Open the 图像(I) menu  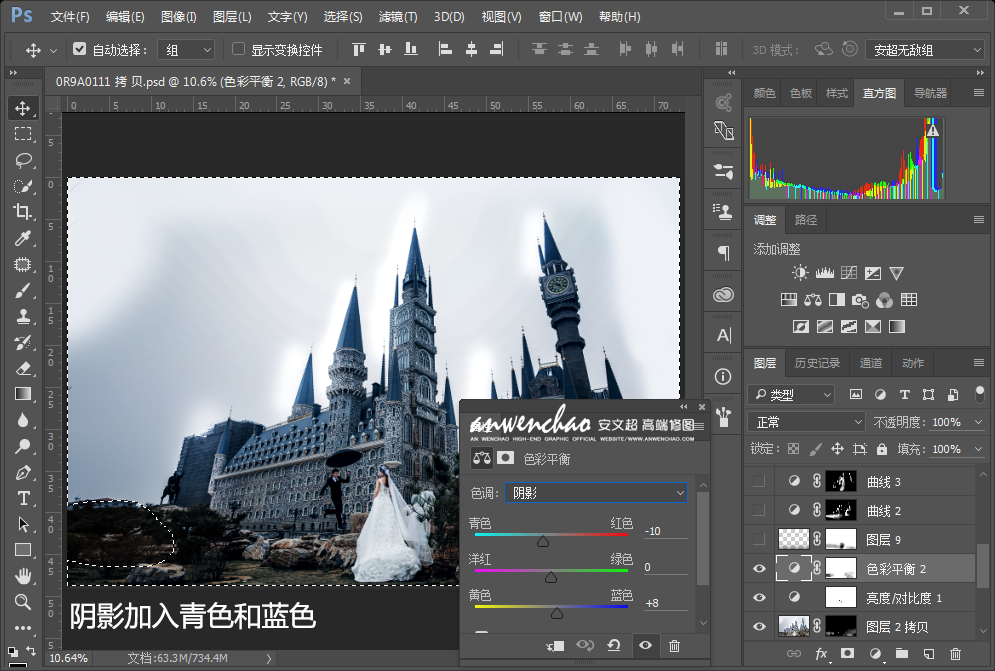point(178,17)
